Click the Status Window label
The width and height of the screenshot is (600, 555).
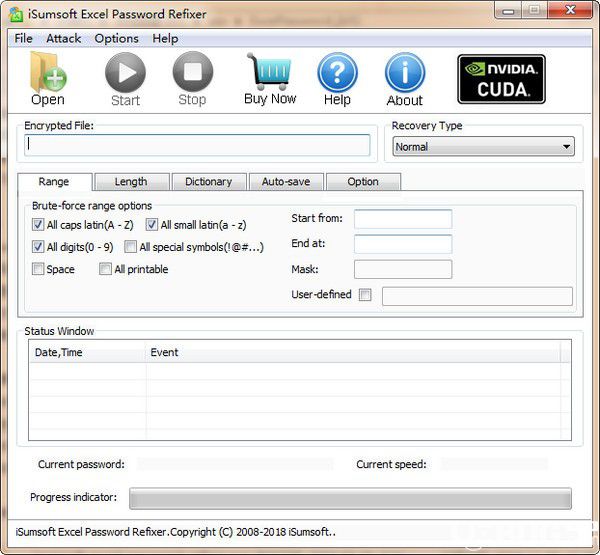(x=59, y=331)
